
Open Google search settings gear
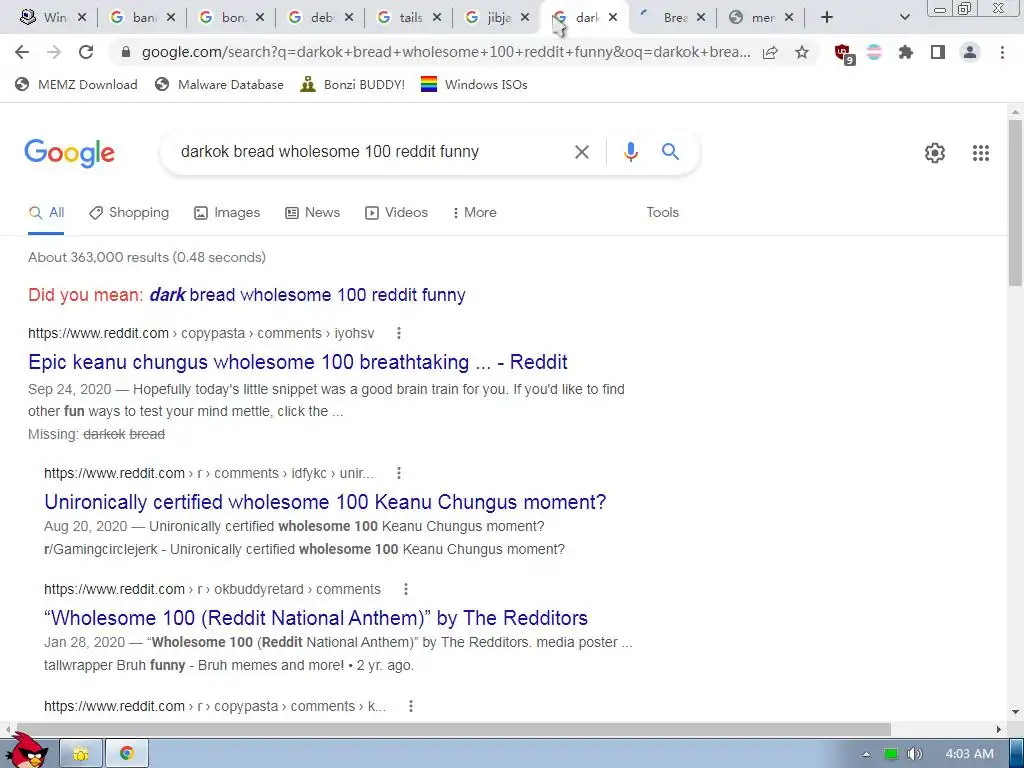[935, 153]
